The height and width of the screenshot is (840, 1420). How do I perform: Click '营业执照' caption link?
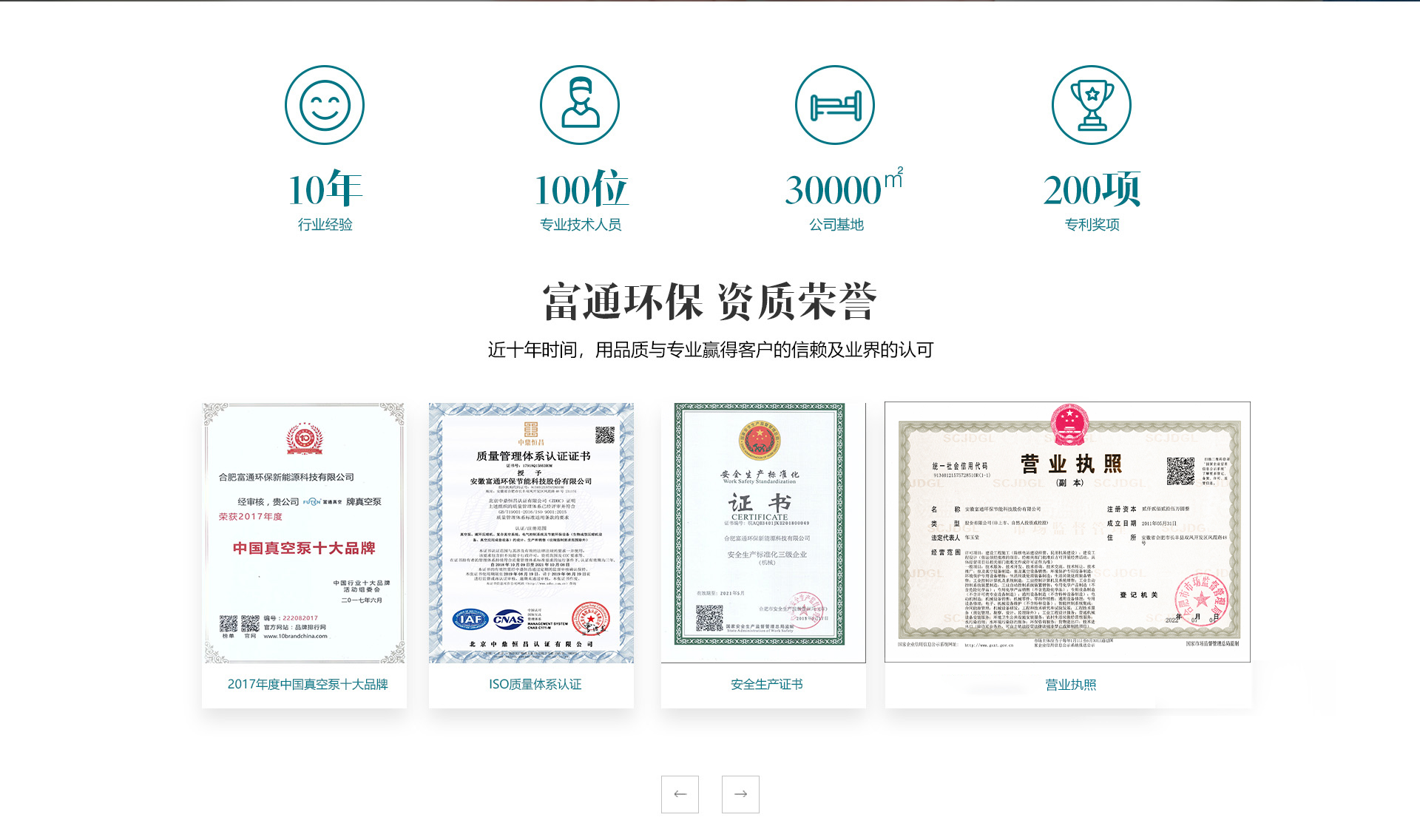tap(1070, 685)
